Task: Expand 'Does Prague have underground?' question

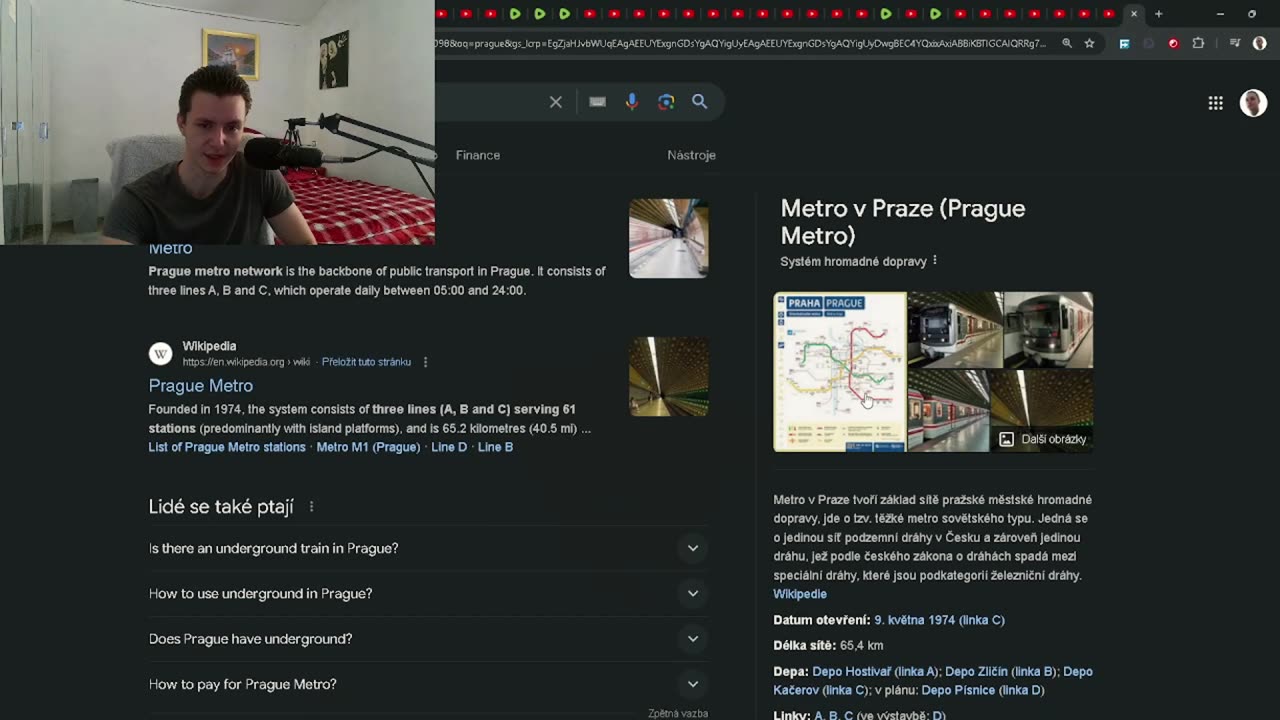Action: pyautogui.click(x=428, y=639)
